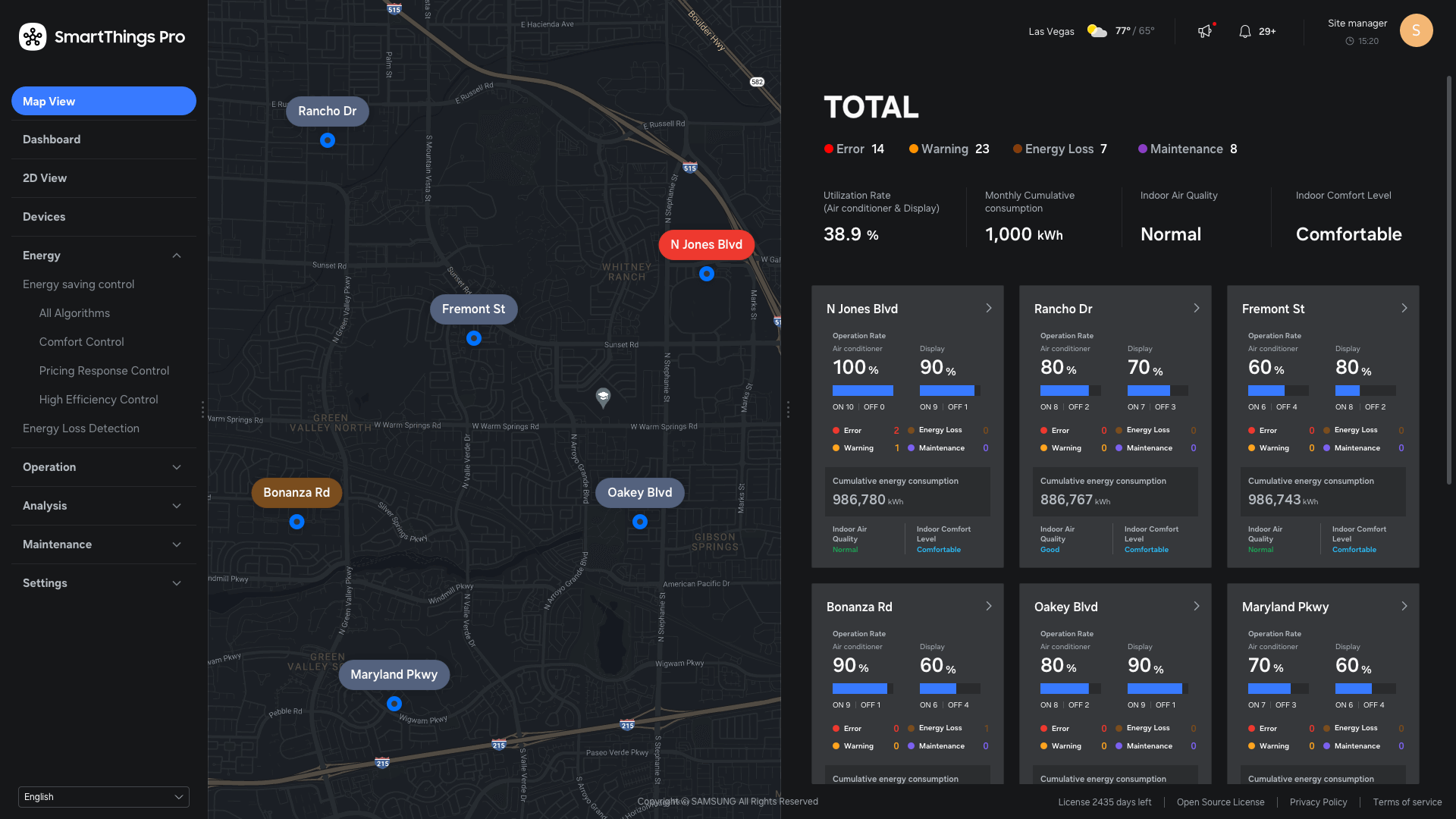The image size is (1456, 819).
Task: Click the SmartThings Pro logo icon
Action: click(33, 36)
